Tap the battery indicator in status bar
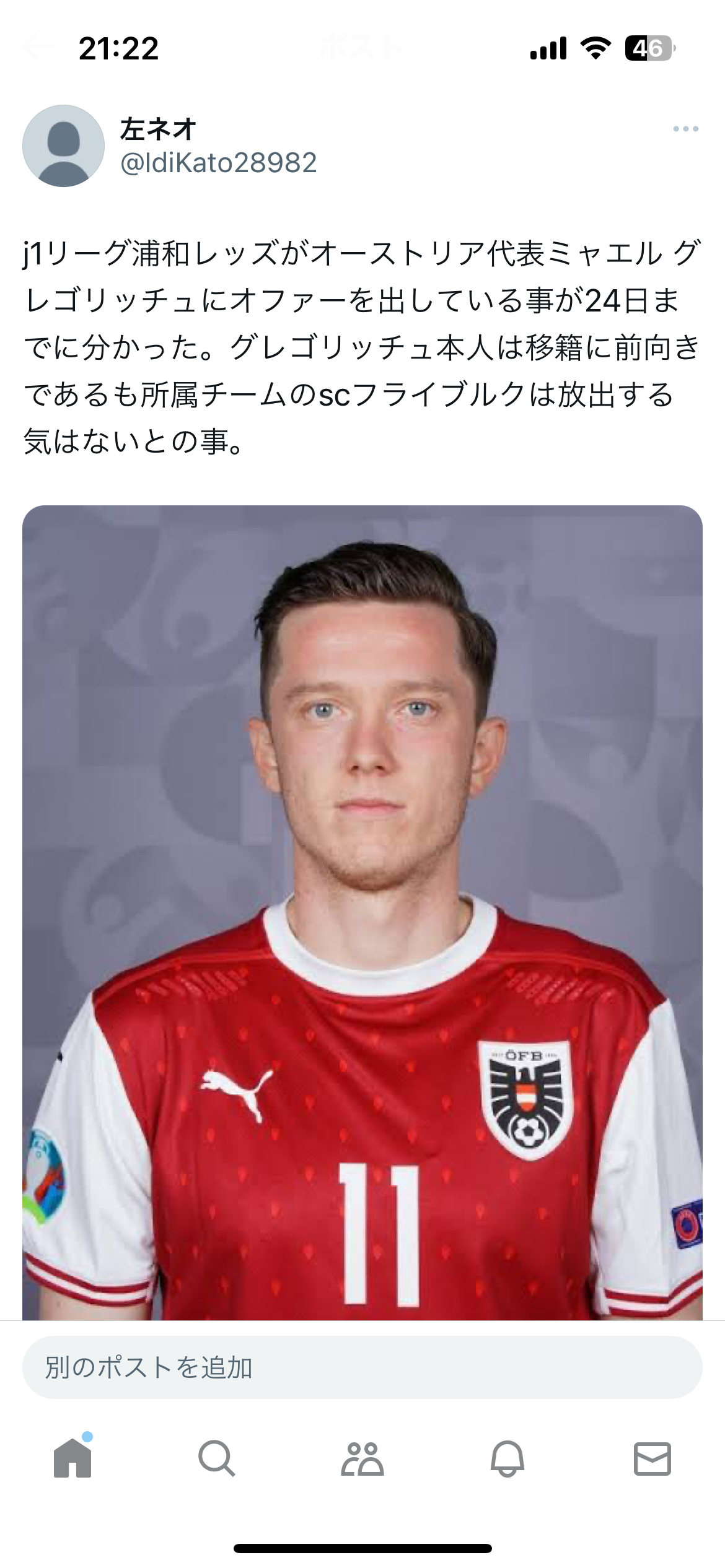The image size is (725, 1568). pyautogui.click(x=649, y=48)
